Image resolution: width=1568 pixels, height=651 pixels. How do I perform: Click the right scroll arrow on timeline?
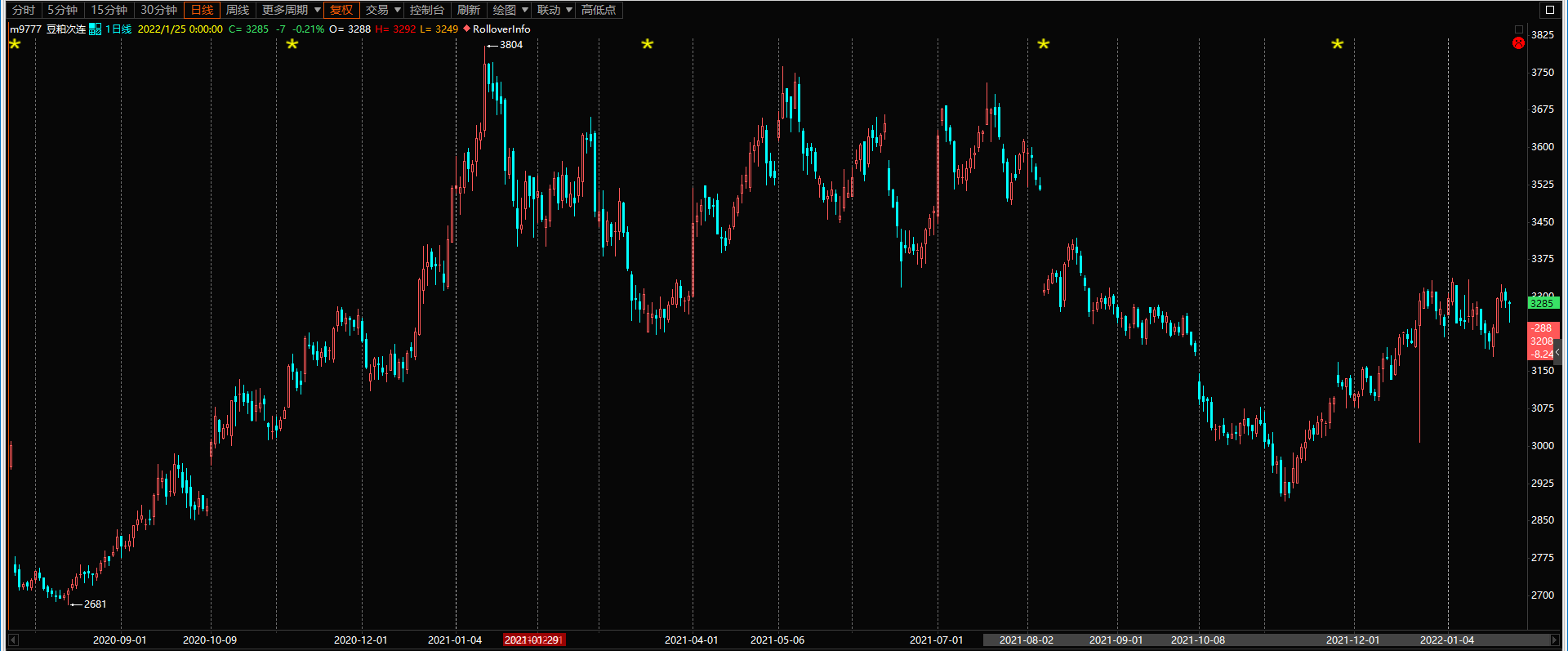click(1554, 640)
